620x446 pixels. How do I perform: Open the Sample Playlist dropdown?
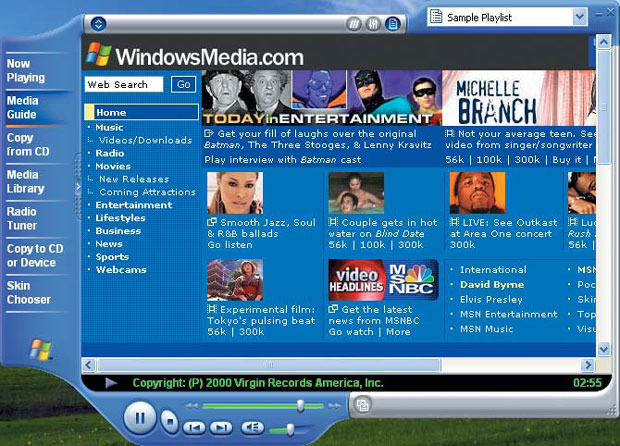pos(580,17)
